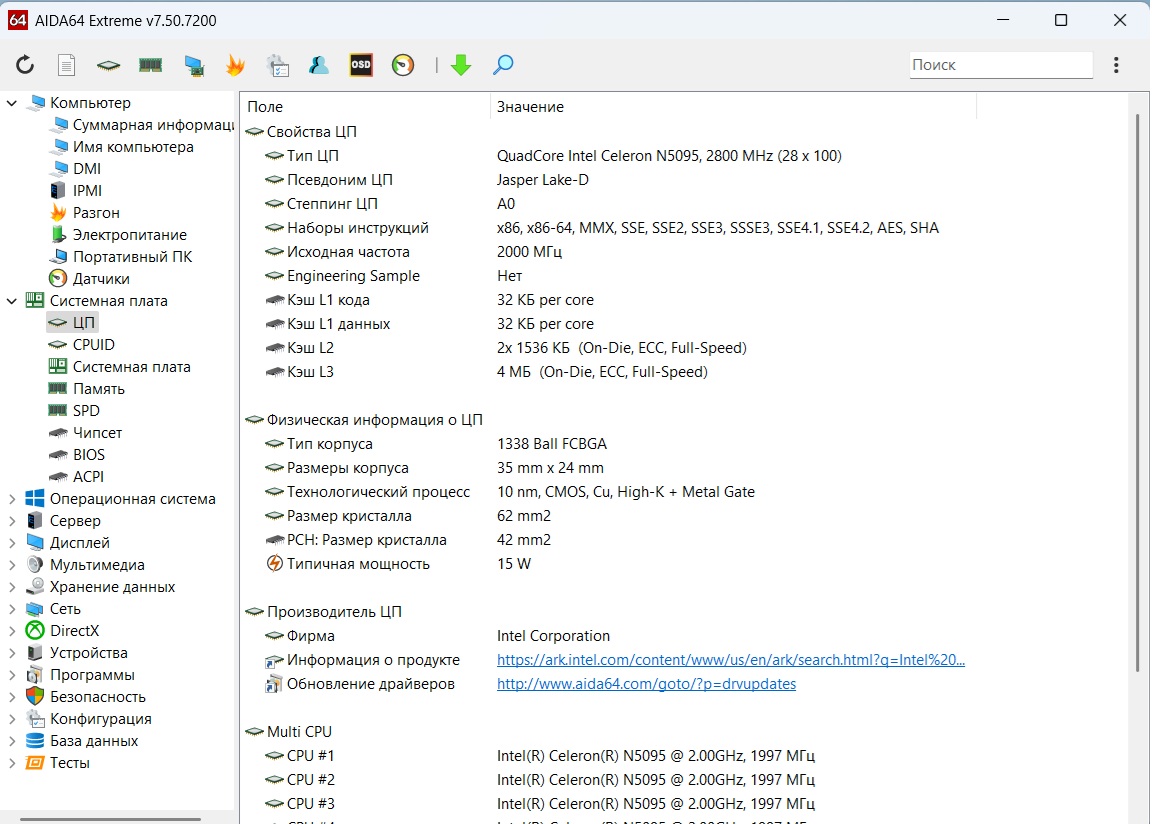Click the green download arrow icon

click(x=461, y=65)
